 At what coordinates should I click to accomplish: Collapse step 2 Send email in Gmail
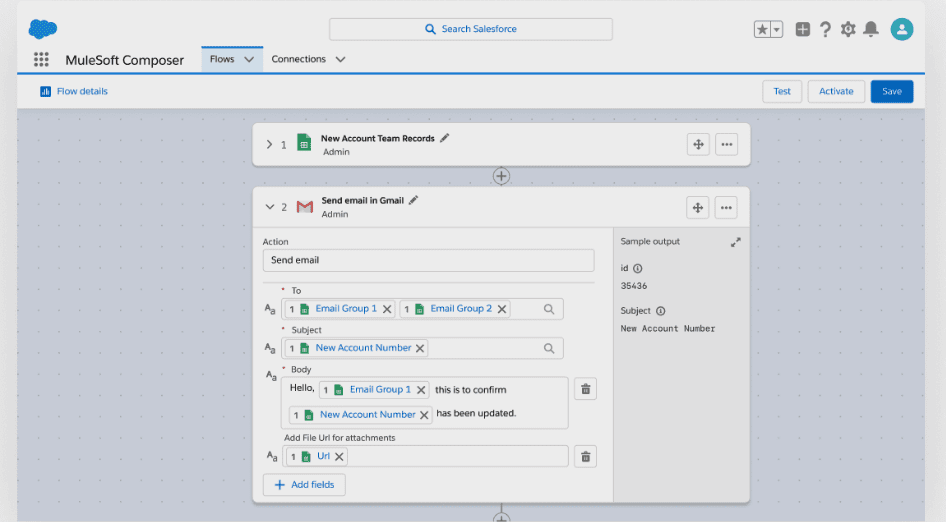click(x=270, y=207)
